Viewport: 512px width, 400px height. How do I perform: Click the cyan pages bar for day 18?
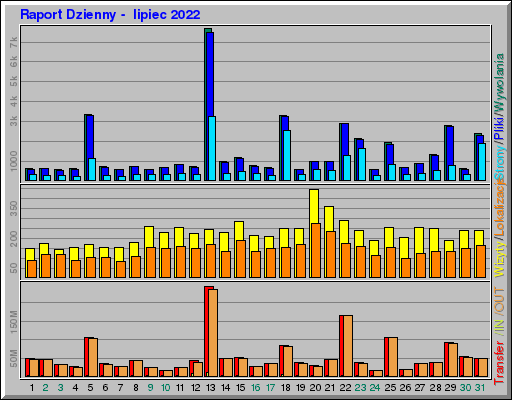[x=287, y=155]
